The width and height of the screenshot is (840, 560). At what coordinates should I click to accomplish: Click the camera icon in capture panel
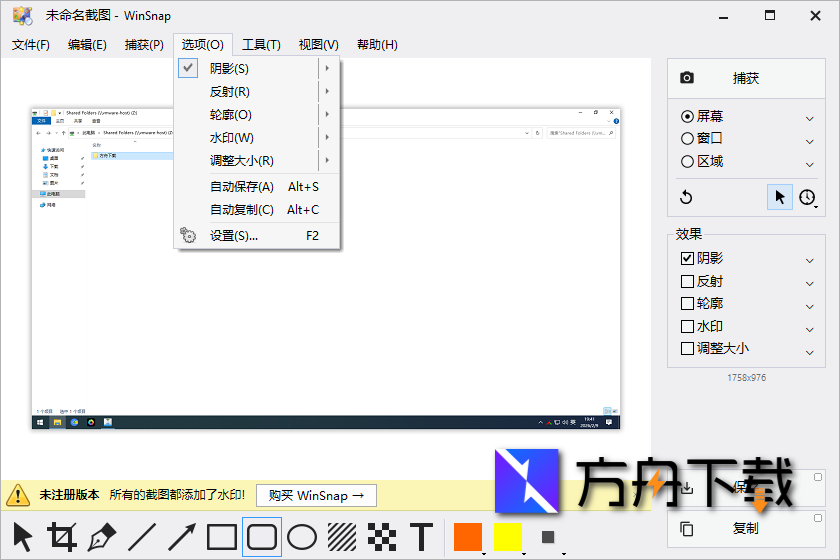pyautogui.click(x=687, y=78)
